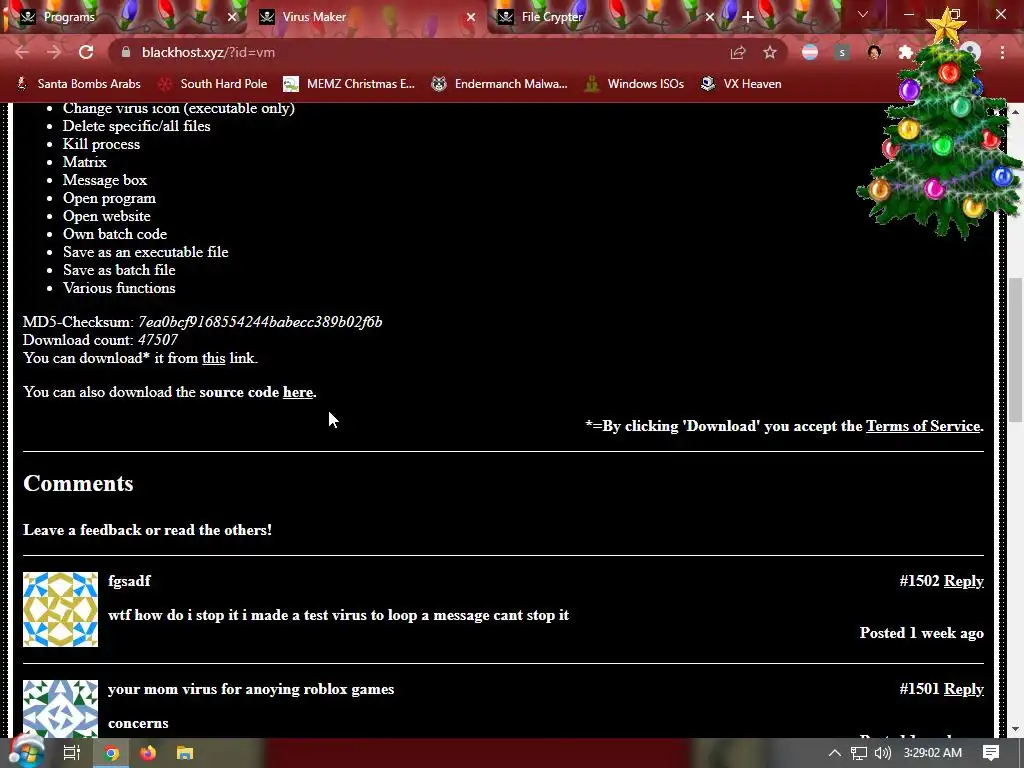
Task: Share this page using the share icon
Action: coord(737,52)
